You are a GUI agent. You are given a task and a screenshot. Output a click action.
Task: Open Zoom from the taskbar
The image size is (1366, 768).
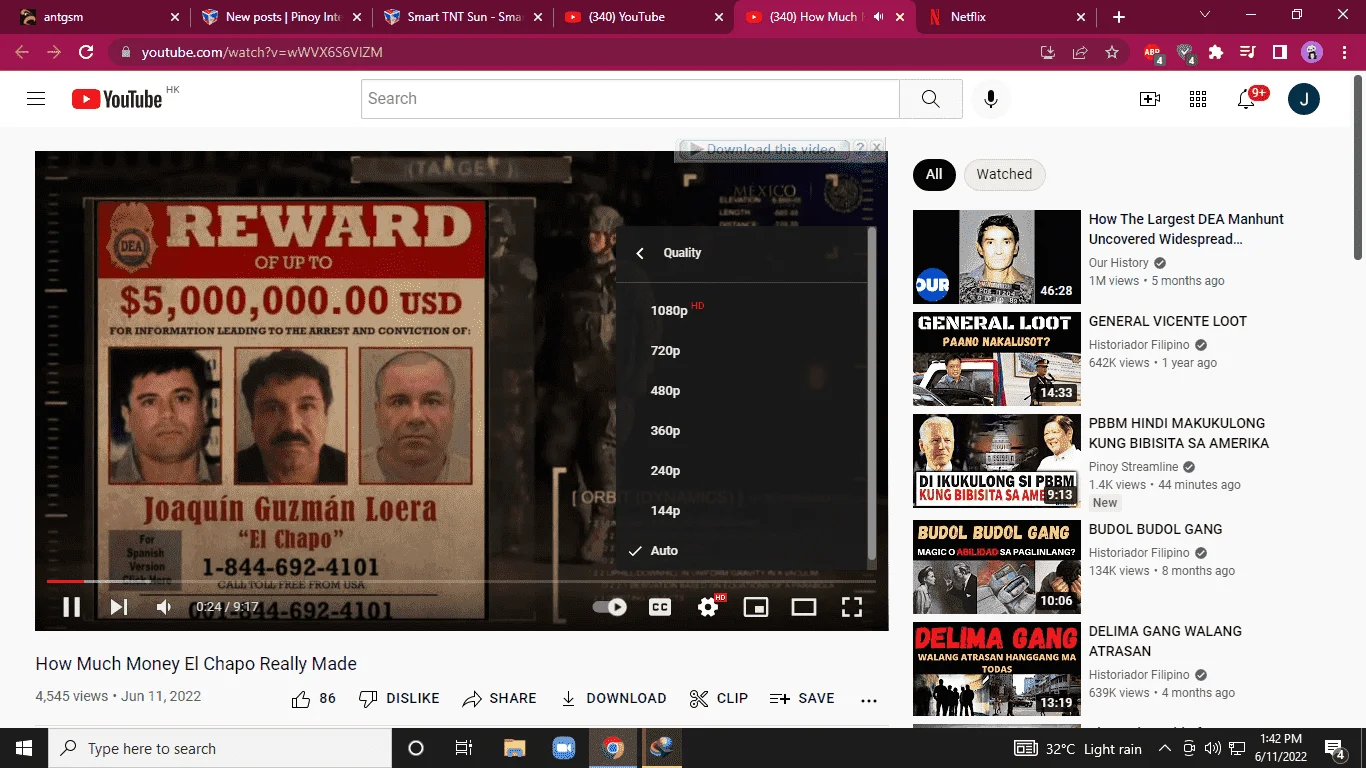[x=564, y=748]
